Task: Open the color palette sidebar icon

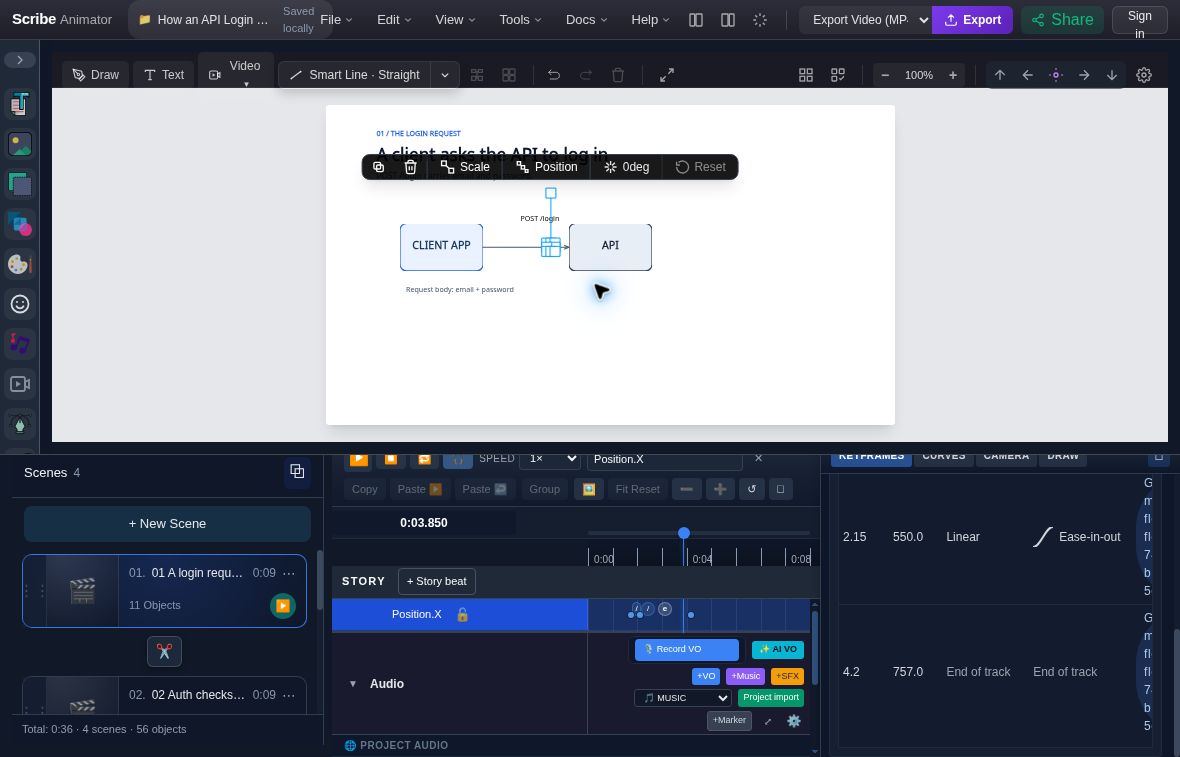Action: point(20,264)
